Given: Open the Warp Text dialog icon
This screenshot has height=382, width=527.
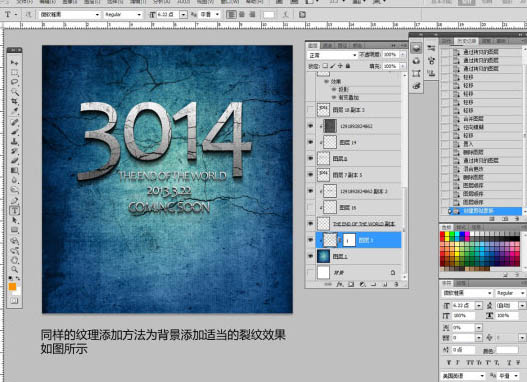Looking at the screenshot, I should click(285, 14).
